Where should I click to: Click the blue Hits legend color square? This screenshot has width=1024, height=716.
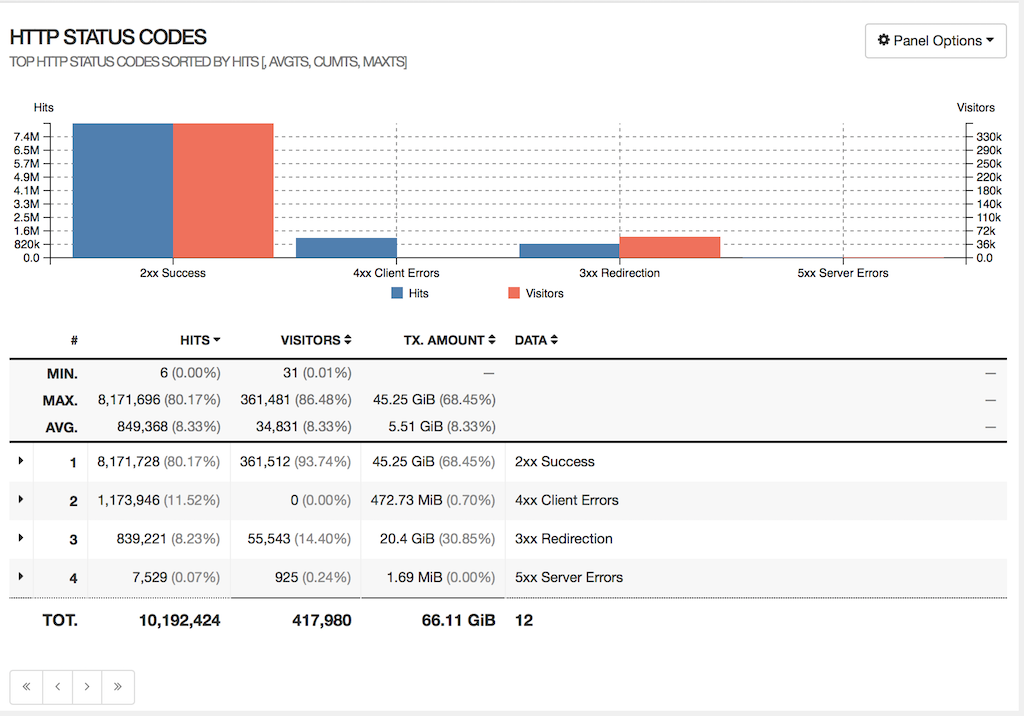398,293
